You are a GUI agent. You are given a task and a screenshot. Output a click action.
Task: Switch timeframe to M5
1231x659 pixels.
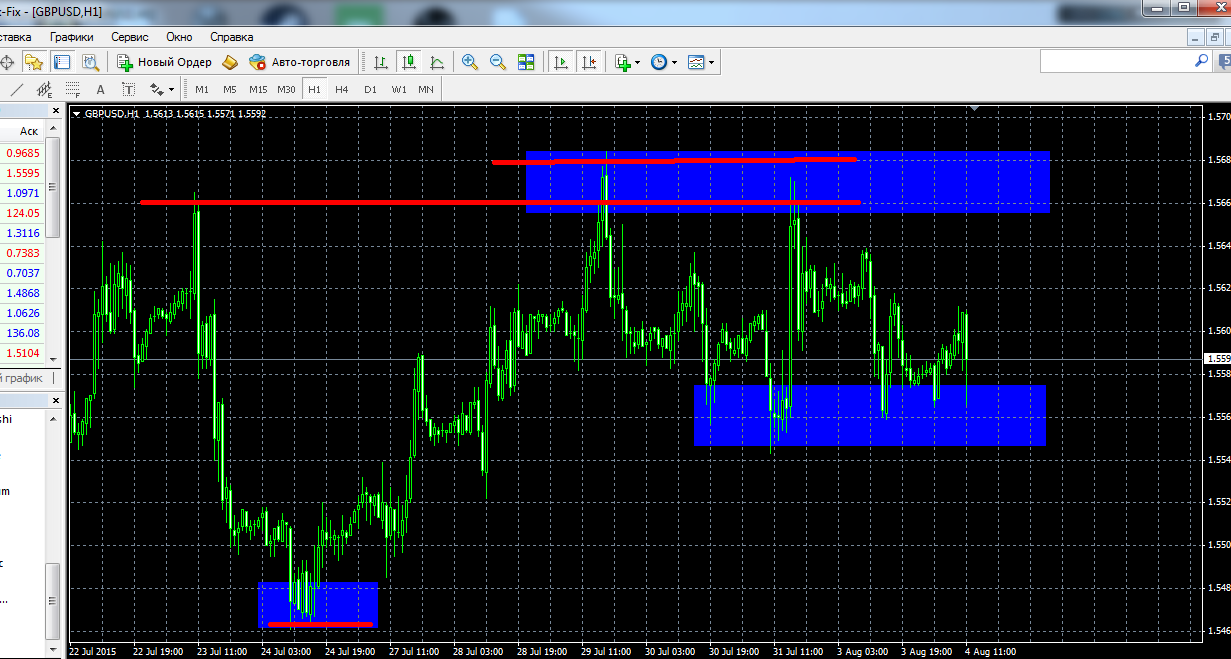click(x=230, y=89)
